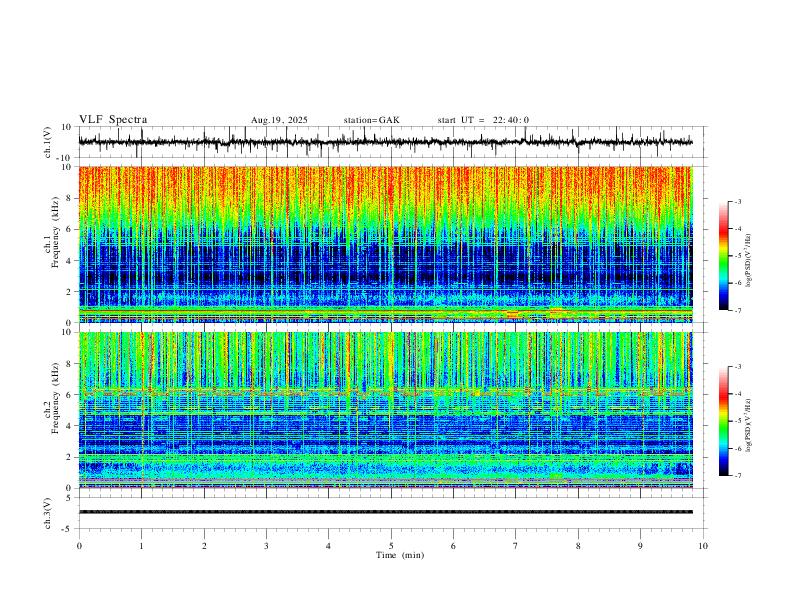
Task: Click the ch.3(V) flat signal trace
Action: coord(385,512)
